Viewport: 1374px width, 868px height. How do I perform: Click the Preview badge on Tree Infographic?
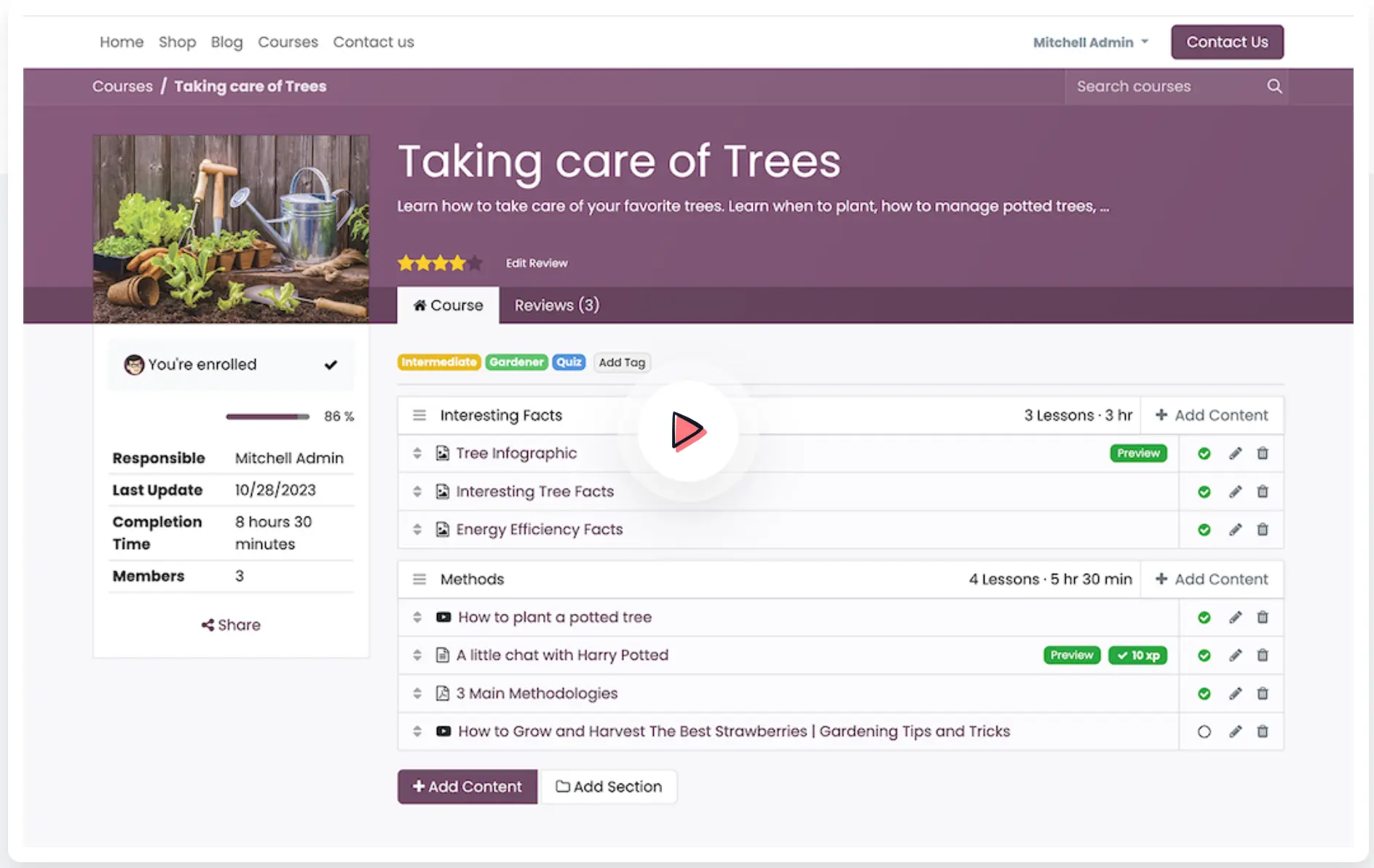pos(1138,453)
